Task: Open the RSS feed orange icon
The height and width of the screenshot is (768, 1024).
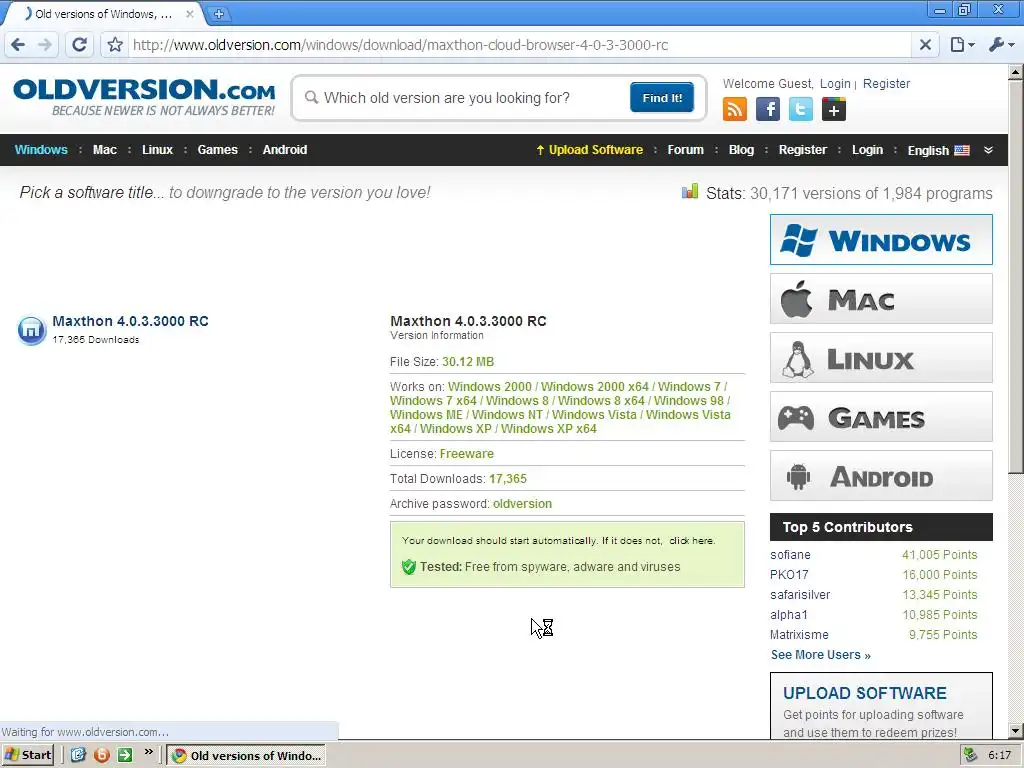Action: pos(735,109)
